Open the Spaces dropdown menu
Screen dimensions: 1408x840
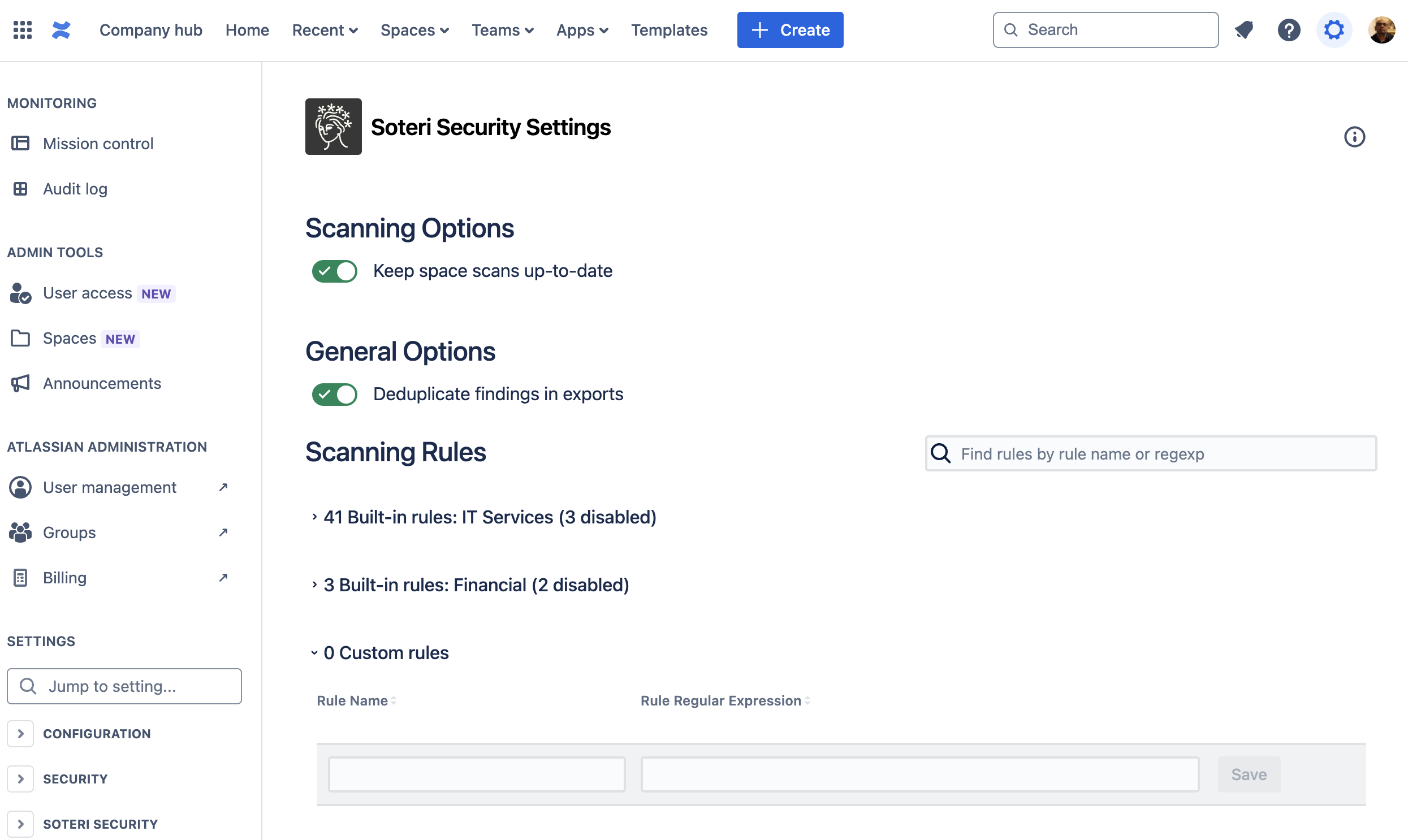pos(414,30)
